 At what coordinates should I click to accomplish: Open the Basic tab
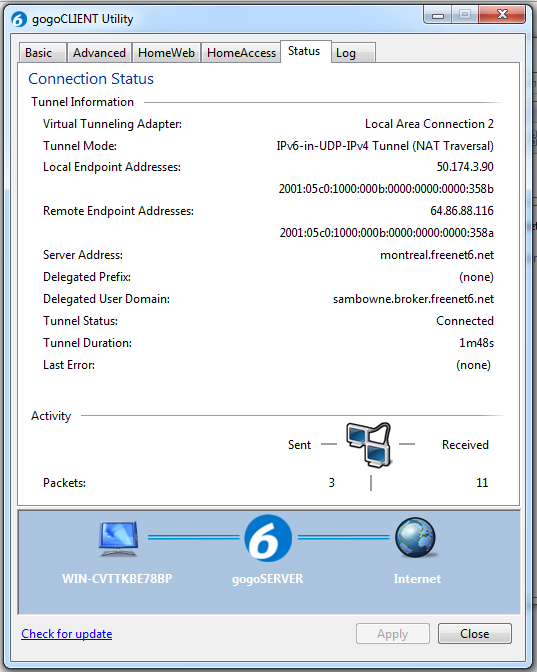pyautogui.click(x=42, y=53)
